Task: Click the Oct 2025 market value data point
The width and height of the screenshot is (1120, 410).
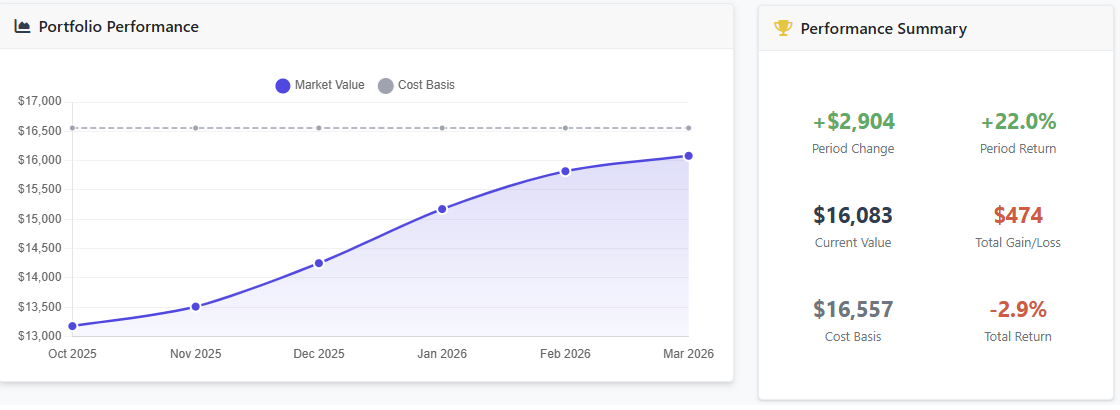Action: point(72,326)
